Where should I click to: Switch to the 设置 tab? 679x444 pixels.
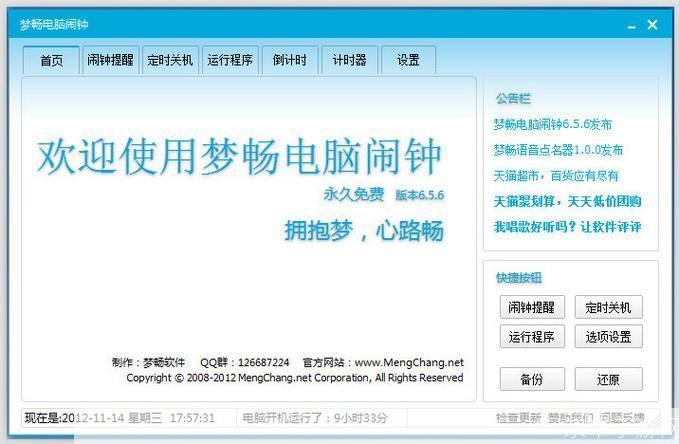point(408,60)
